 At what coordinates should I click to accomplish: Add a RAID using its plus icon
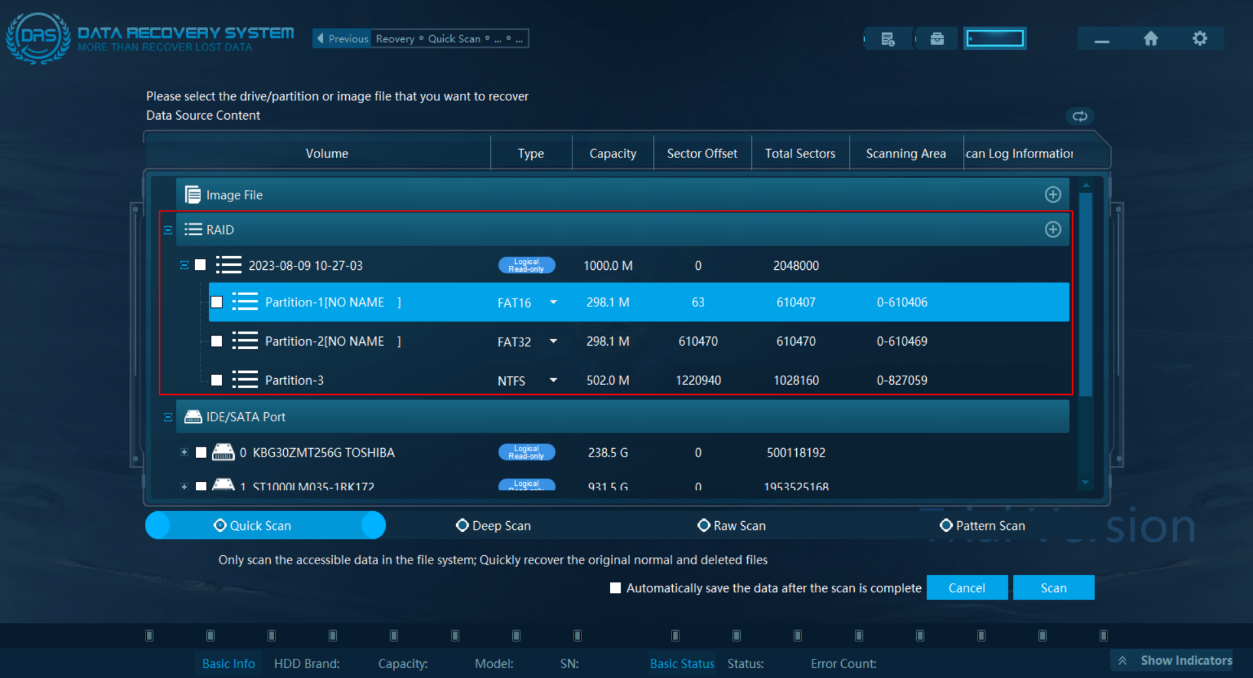[1053, 230]
